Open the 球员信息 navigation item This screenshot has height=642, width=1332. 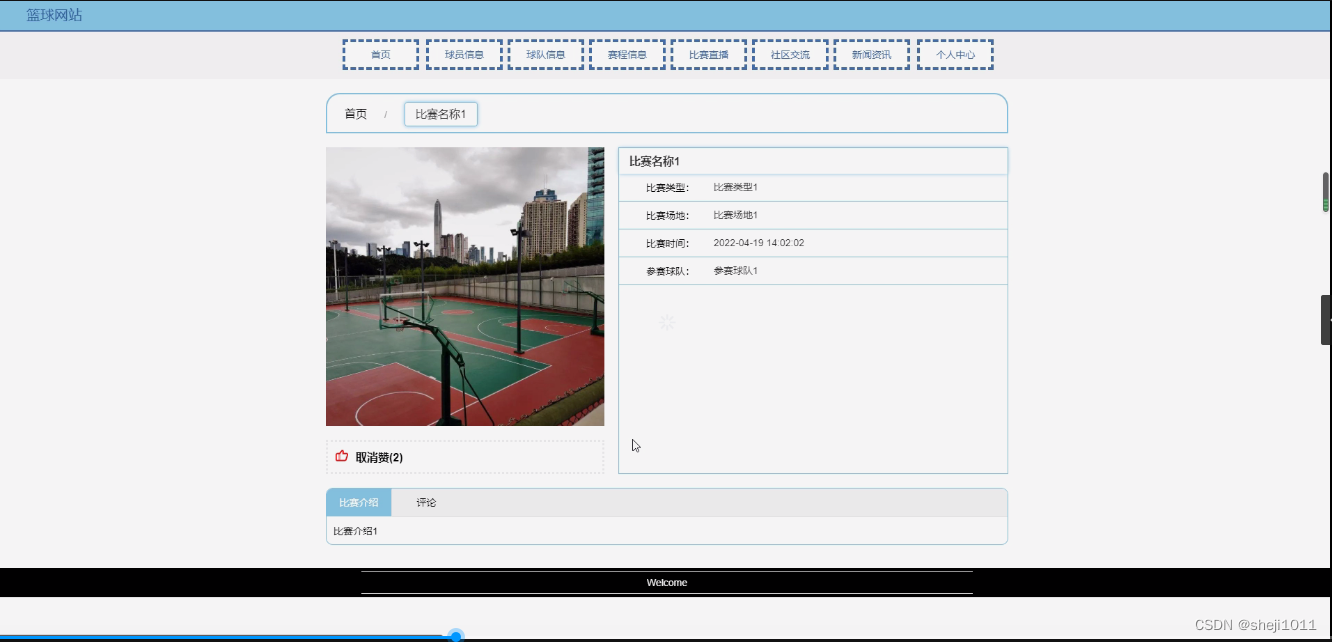click(464, 54)
